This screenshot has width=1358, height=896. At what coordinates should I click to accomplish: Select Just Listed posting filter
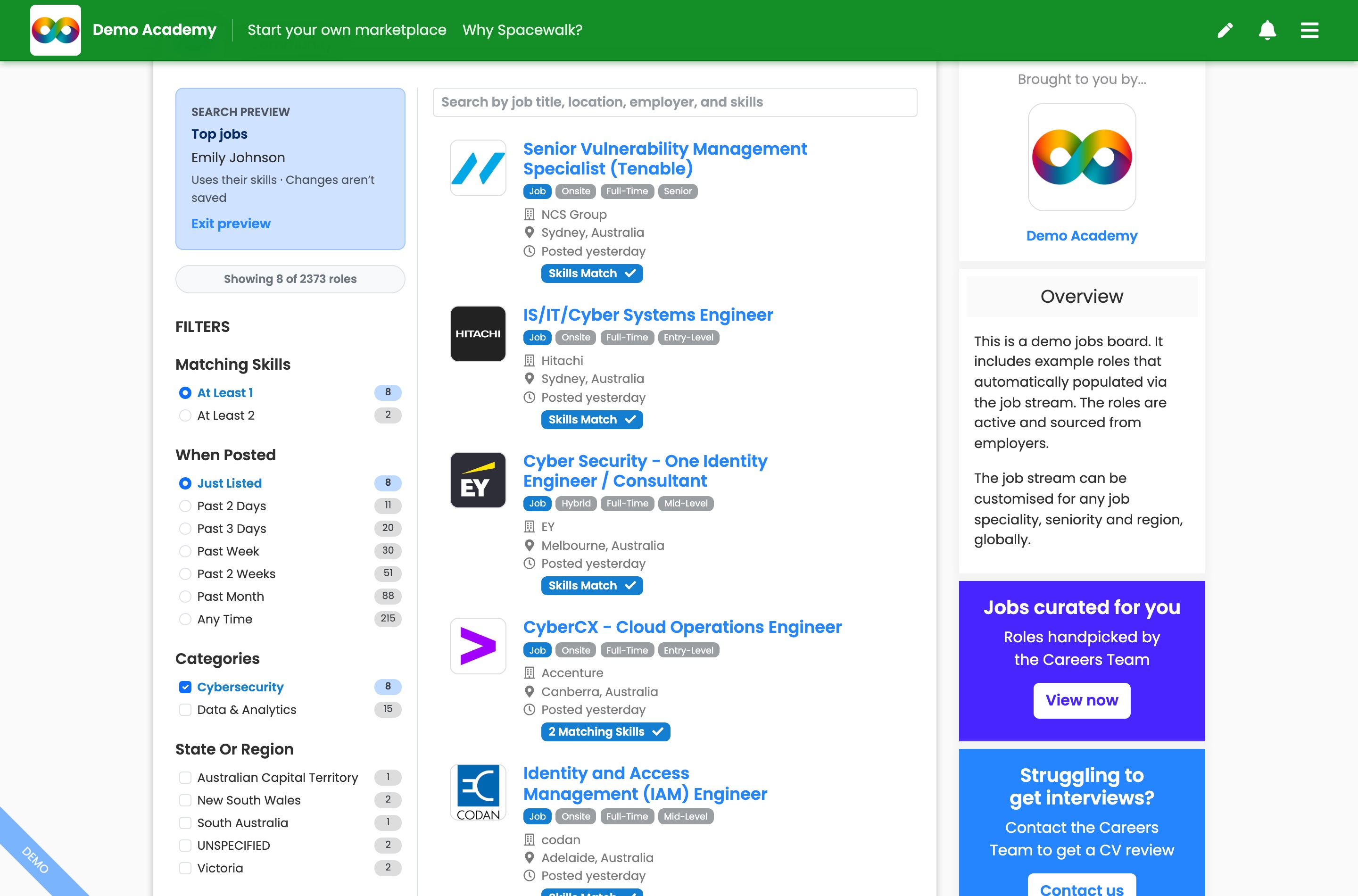[x=185, y=483]
